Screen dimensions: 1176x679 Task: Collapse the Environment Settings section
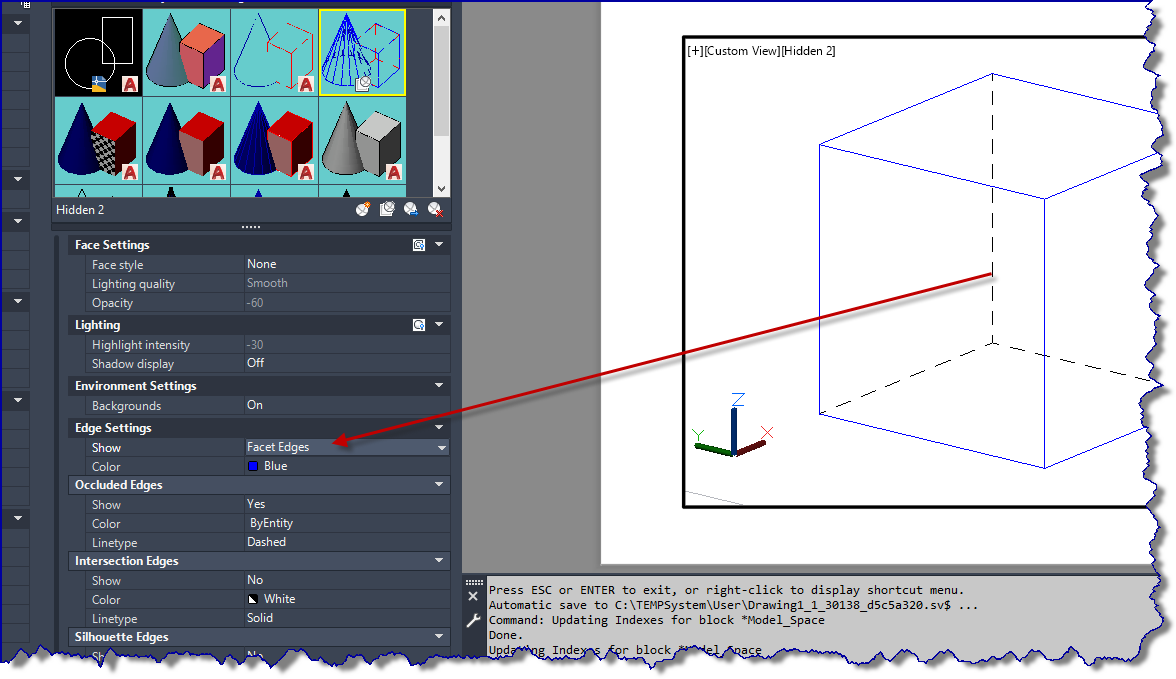point(439,386)
